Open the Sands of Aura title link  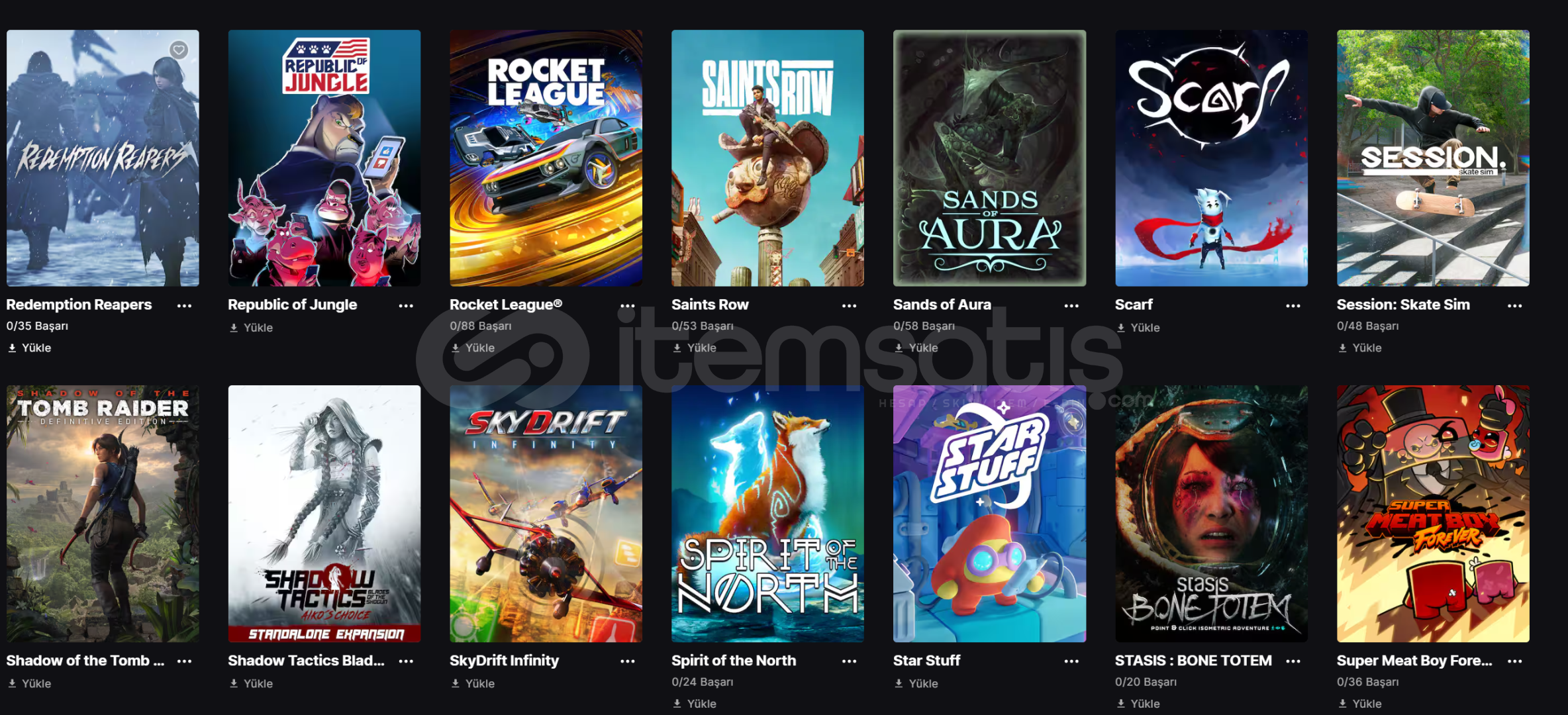tap(942, 305)
